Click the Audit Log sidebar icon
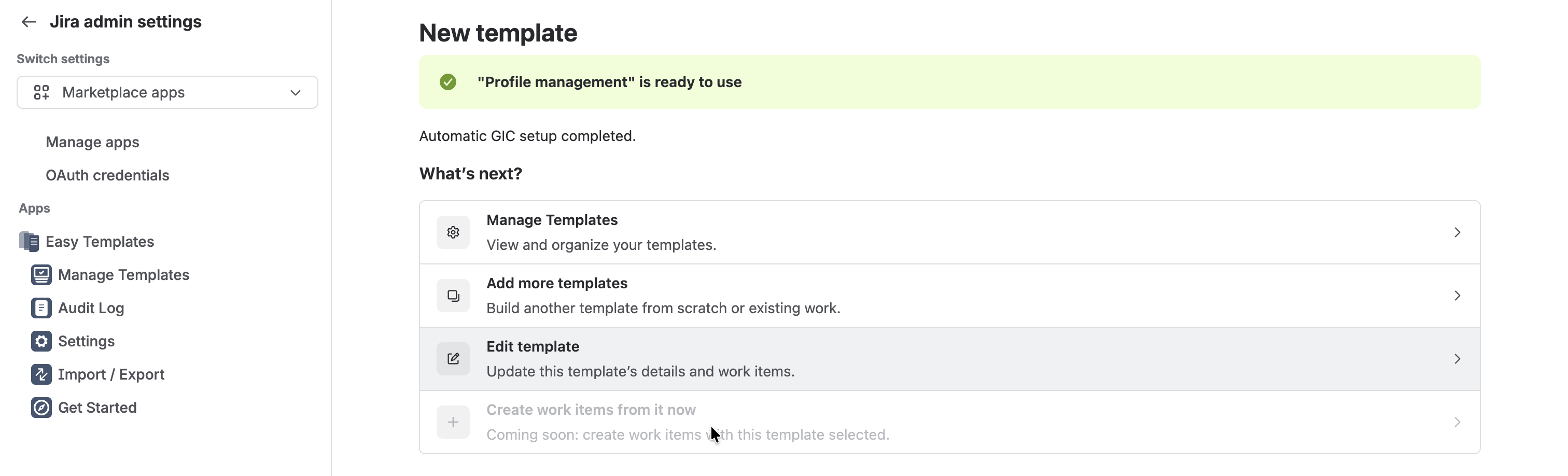The image size is (1568, 476). (x=41, y=308)
